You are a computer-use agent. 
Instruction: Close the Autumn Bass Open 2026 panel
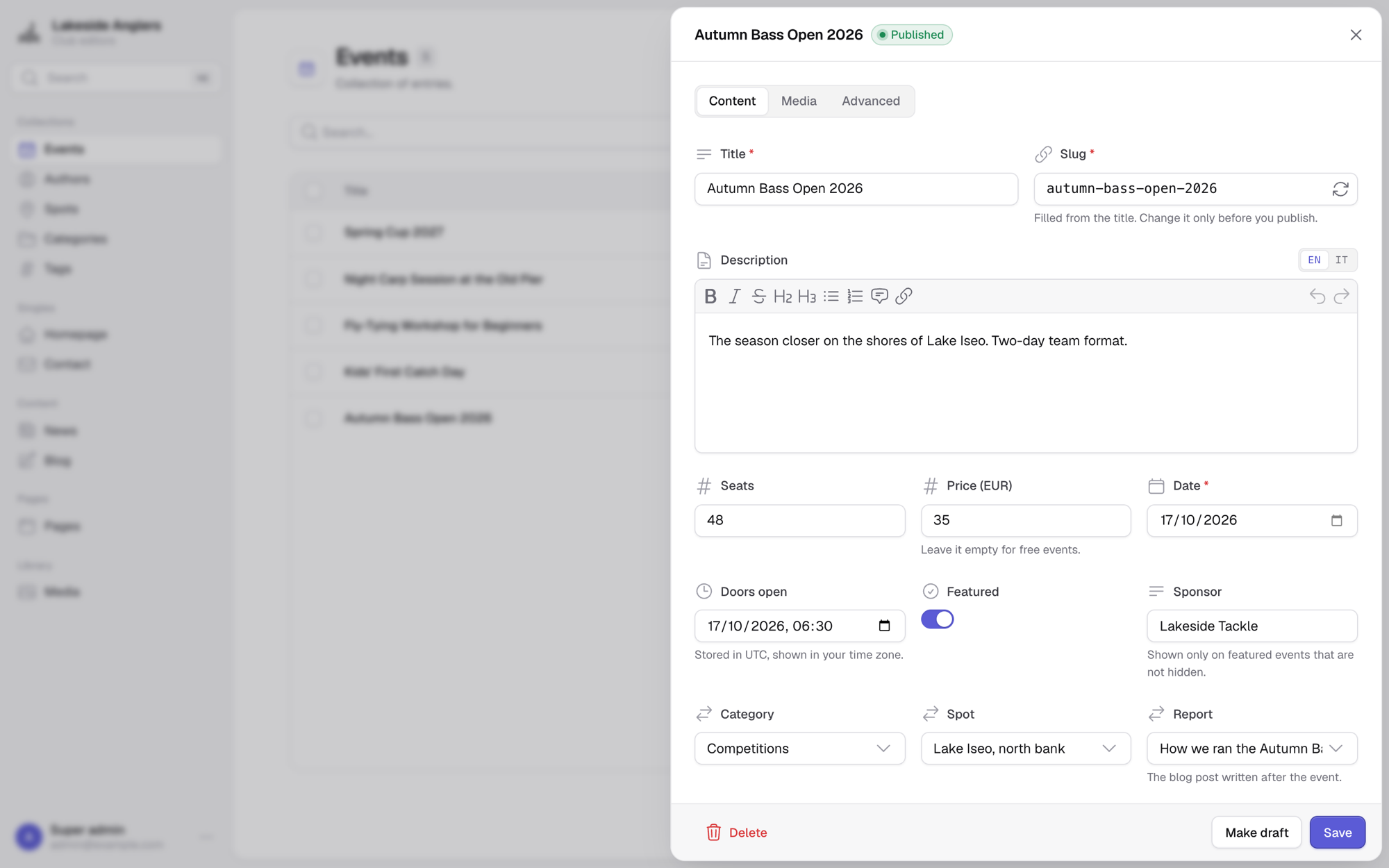(x=1356, y=35)
